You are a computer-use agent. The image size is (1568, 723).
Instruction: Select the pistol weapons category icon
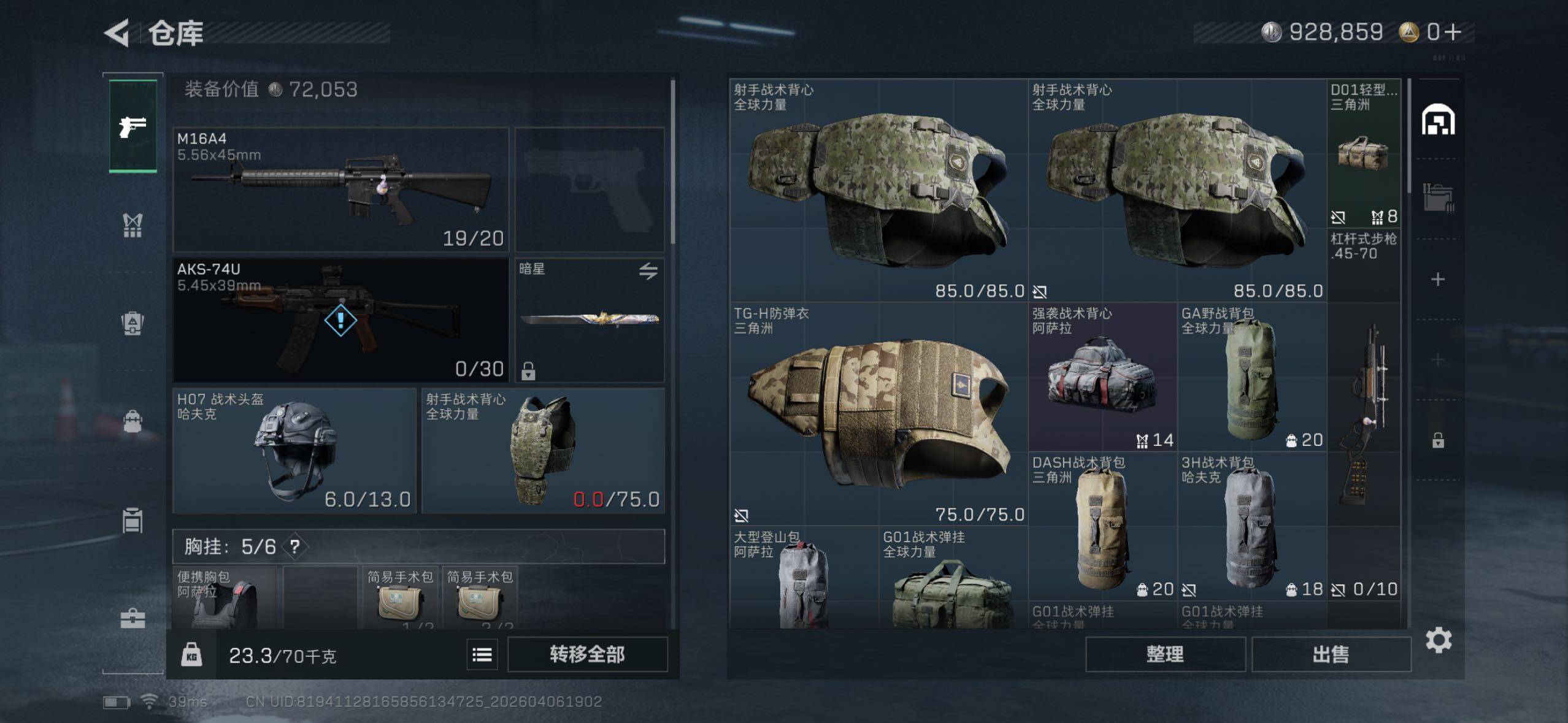click(x=133, y=126)
